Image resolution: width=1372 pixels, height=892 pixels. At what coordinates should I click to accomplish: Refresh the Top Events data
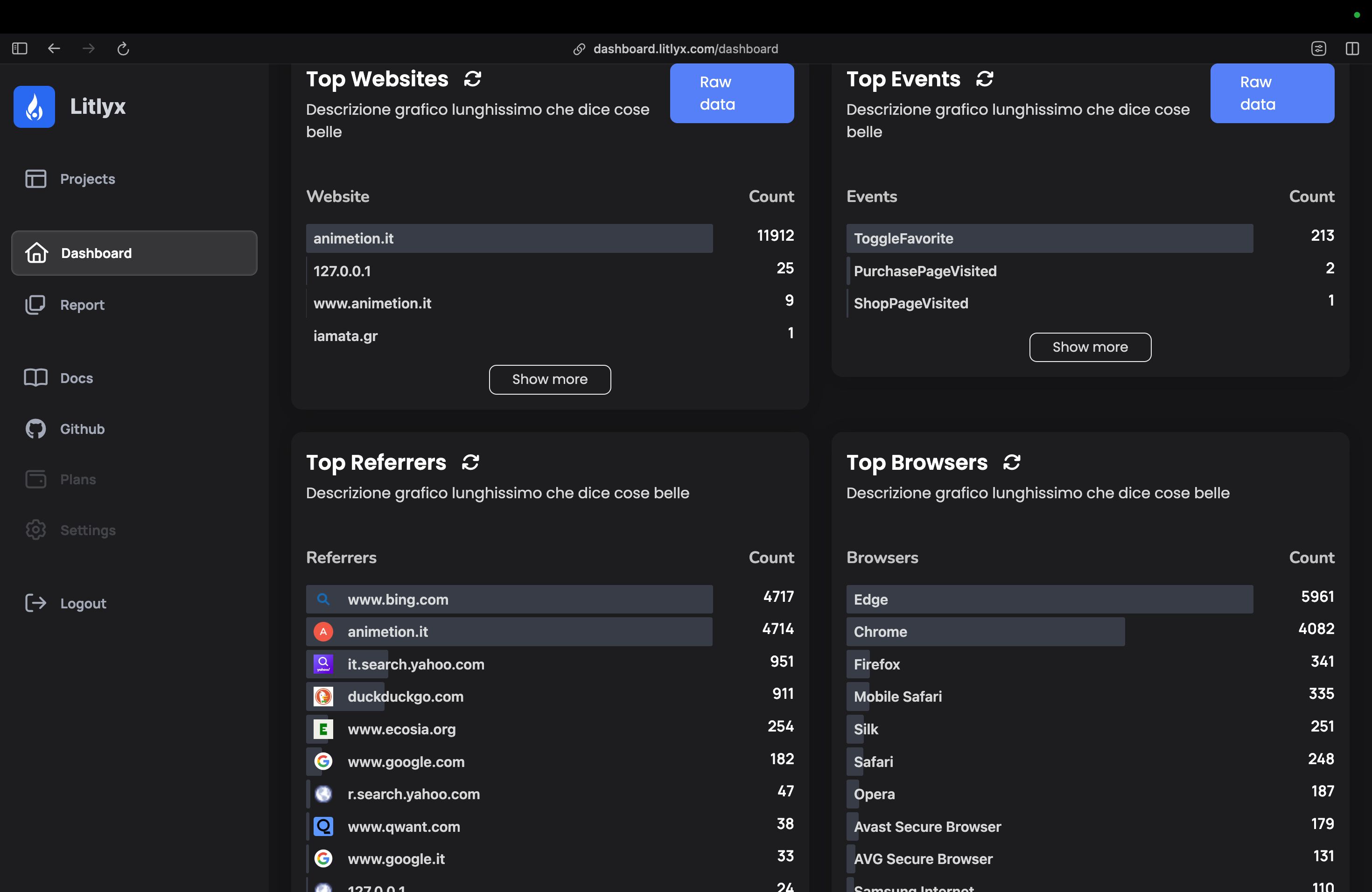click(984, 79)
